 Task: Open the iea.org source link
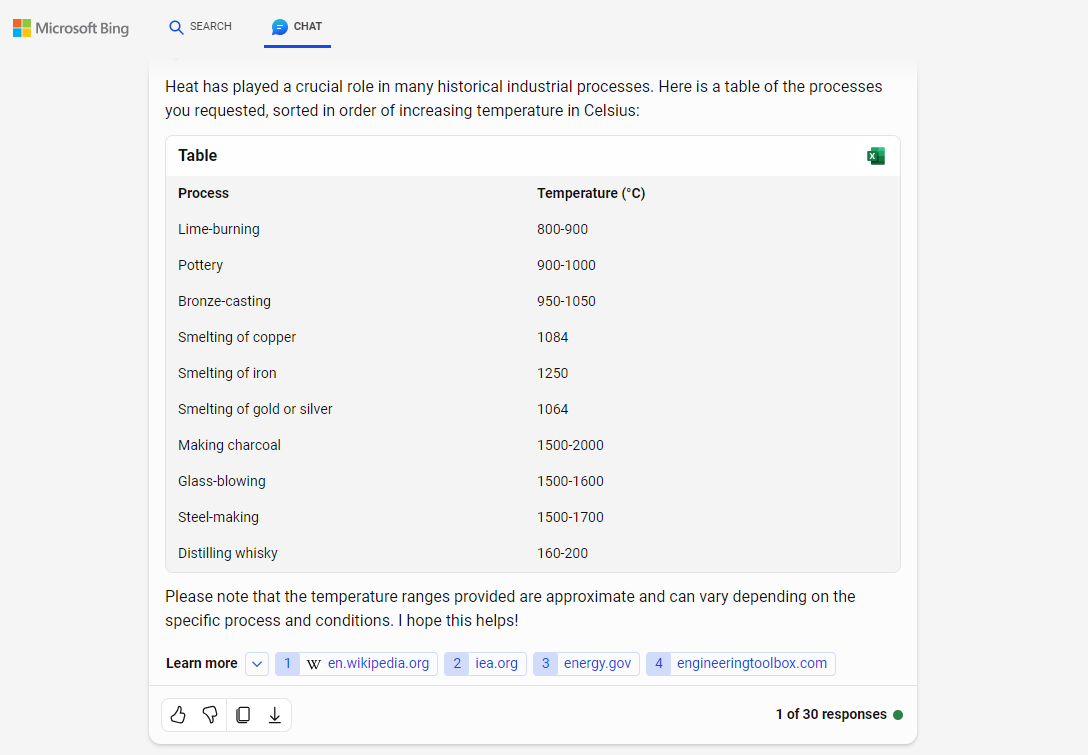[485, 663]
